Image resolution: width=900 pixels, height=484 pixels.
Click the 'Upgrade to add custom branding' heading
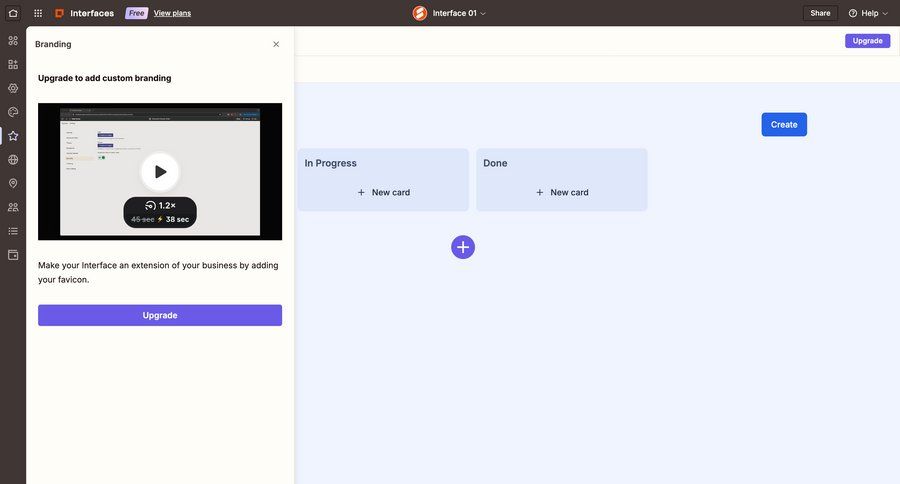(x=104, y=78)
